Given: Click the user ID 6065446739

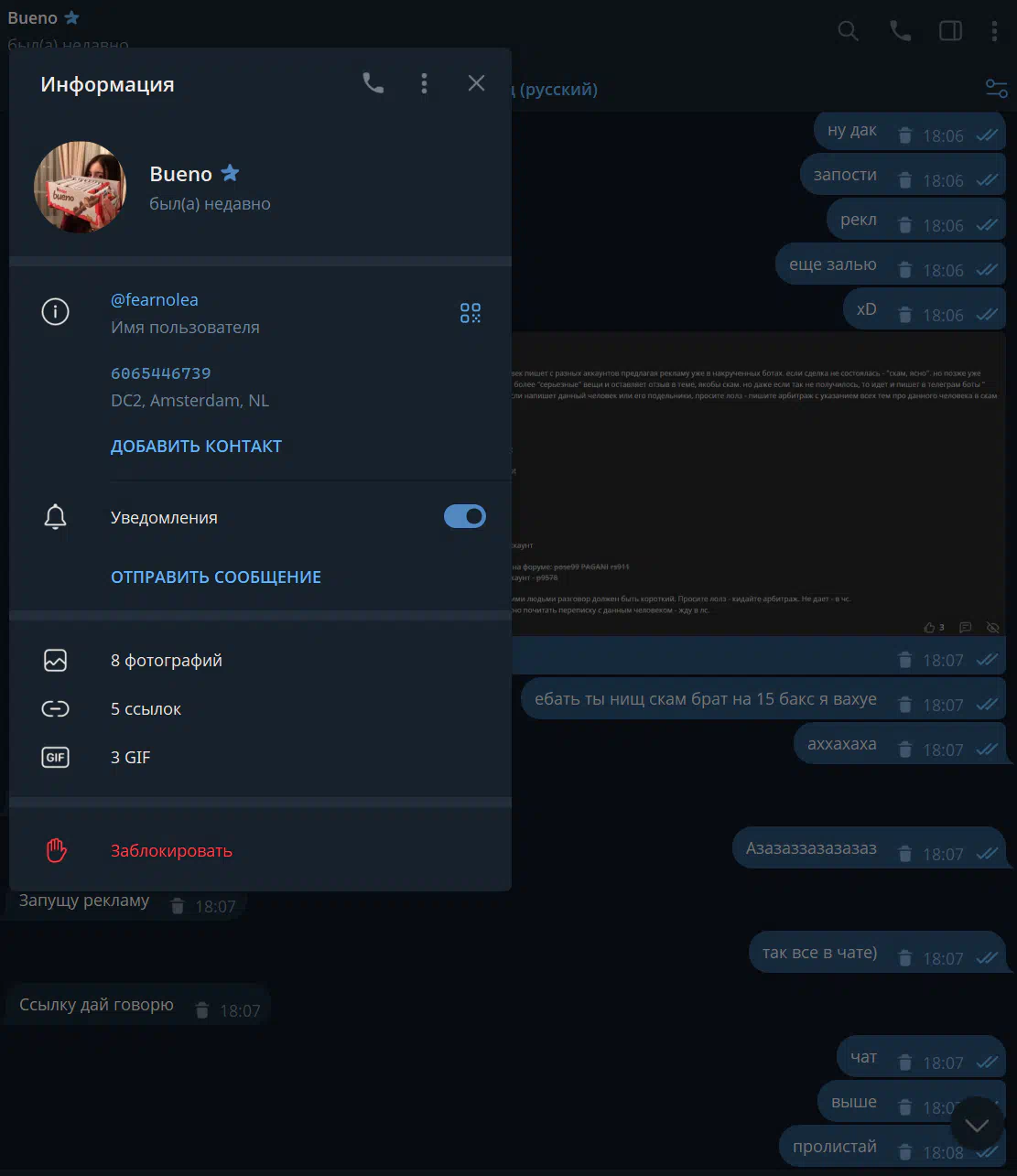Looking at the screenshot, I should click(161, 372).
